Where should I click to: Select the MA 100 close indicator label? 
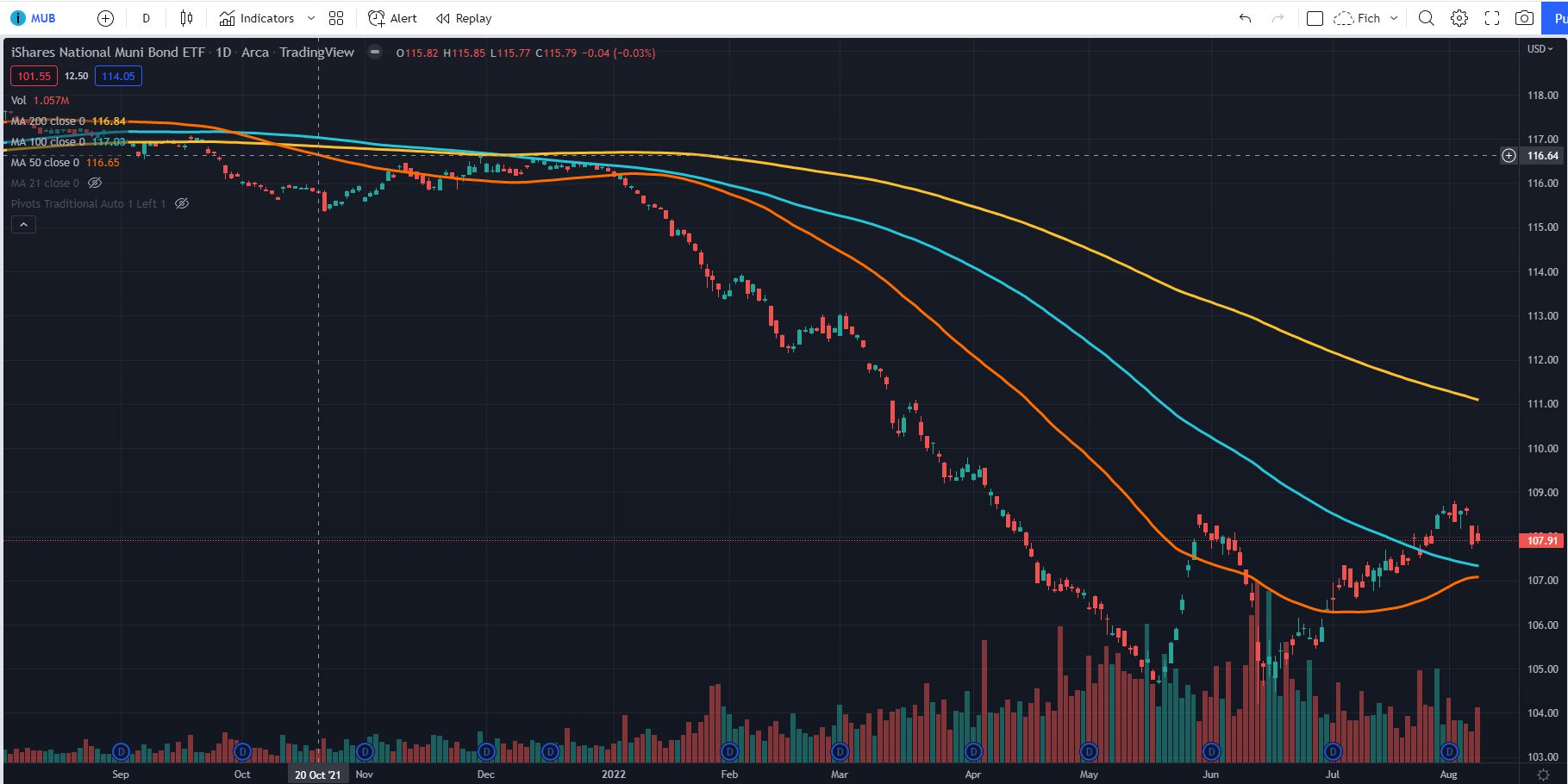click(47, 141)
